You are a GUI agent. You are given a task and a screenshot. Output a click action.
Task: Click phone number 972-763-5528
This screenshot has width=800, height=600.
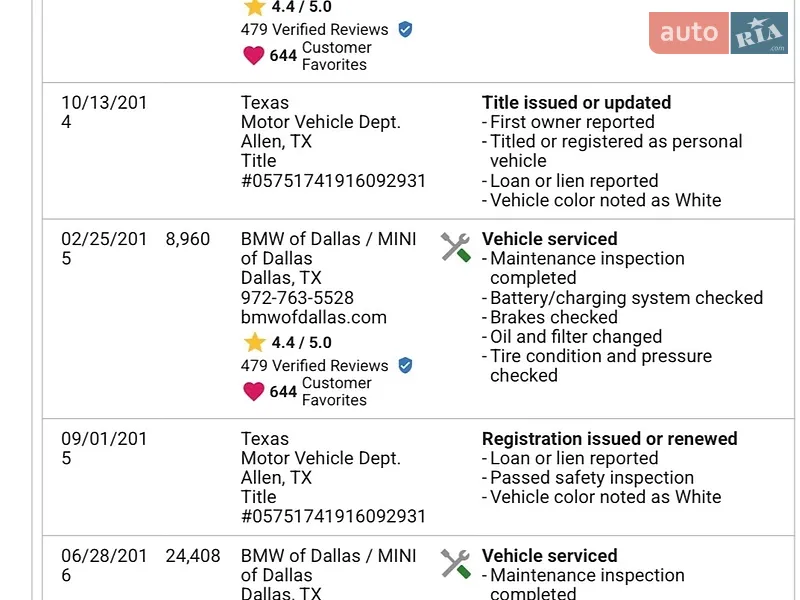click(x=297, y=298)
